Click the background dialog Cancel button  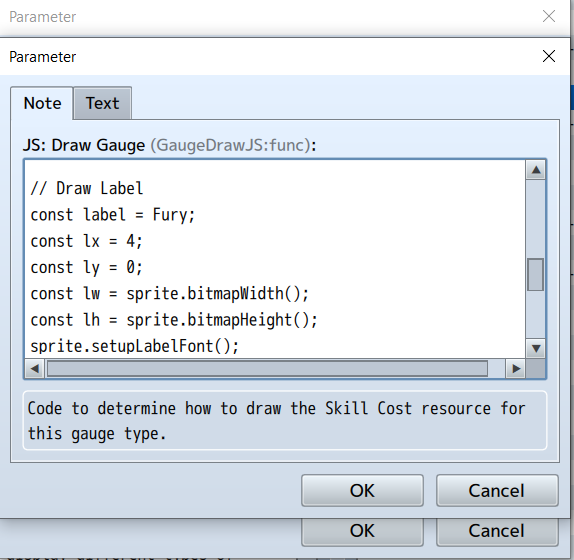point(497,531)
